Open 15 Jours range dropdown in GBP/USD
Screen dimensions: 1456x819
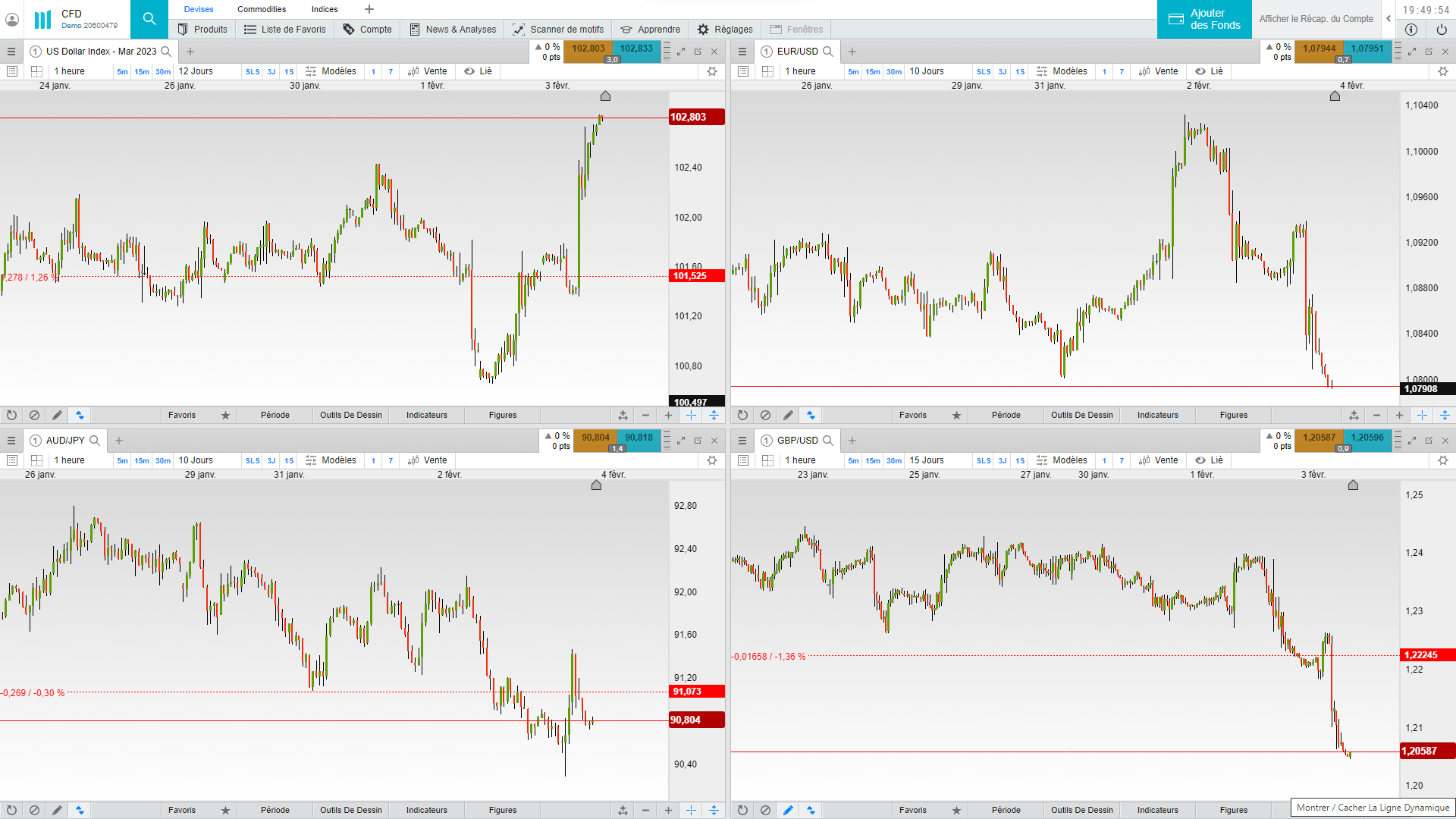tap(927, 460)
